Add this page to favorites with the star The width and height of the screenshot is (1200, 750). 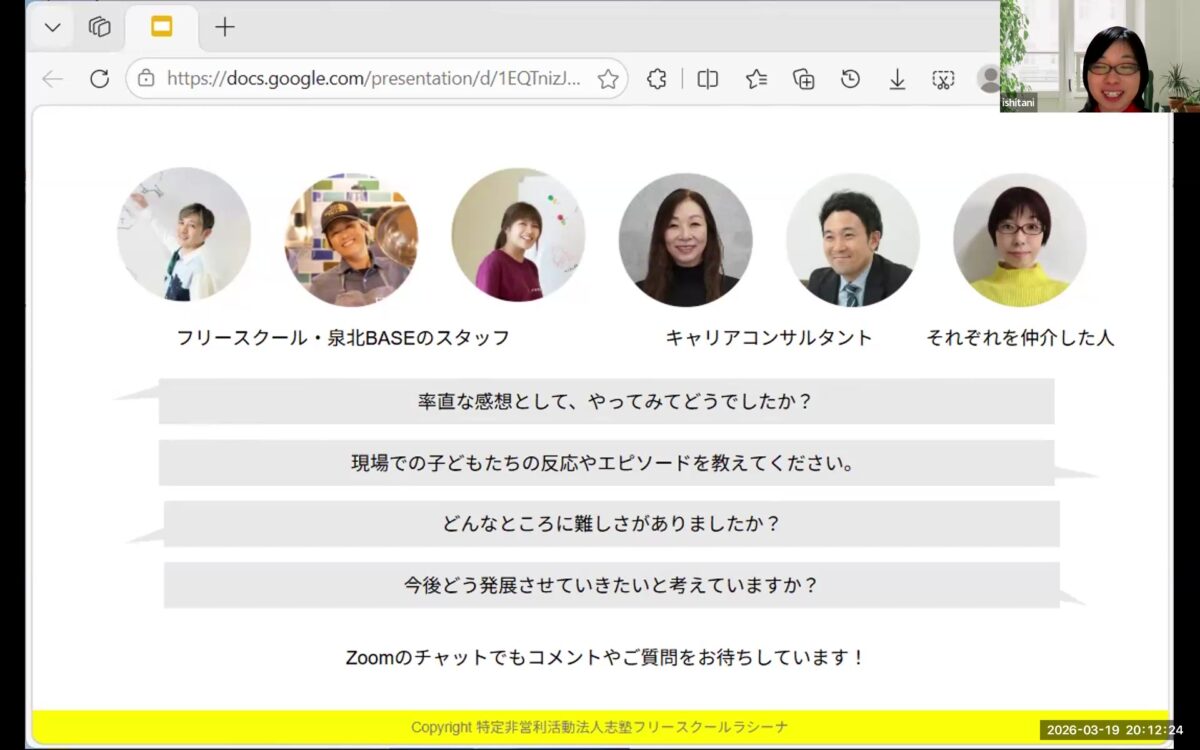[607, 79]
